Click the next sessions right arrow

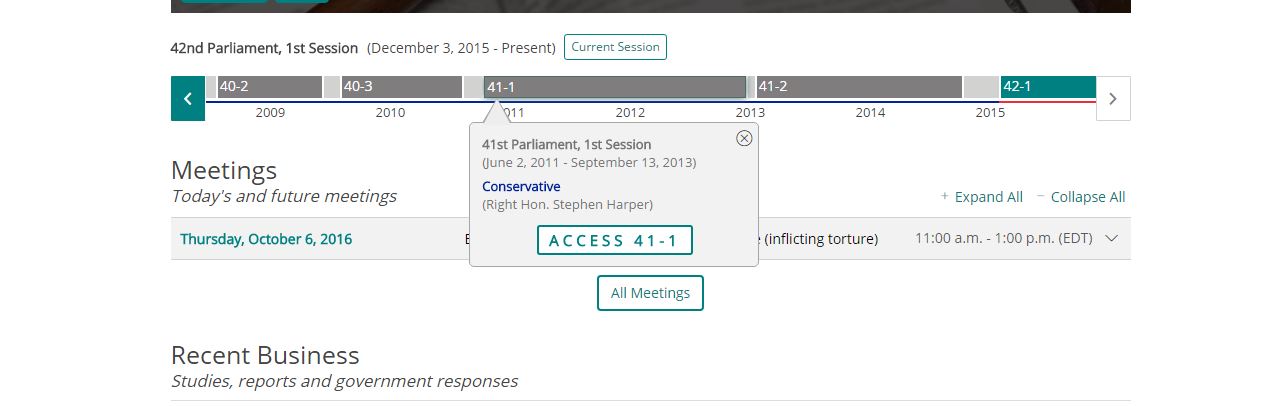pos(1113,99)
